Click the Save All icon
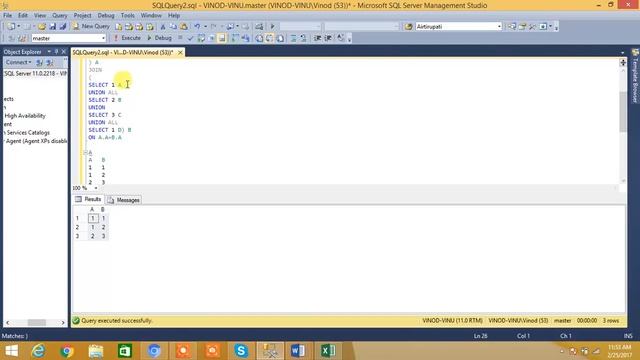Screen dimensions: 640x360 [x=62, y=27]
